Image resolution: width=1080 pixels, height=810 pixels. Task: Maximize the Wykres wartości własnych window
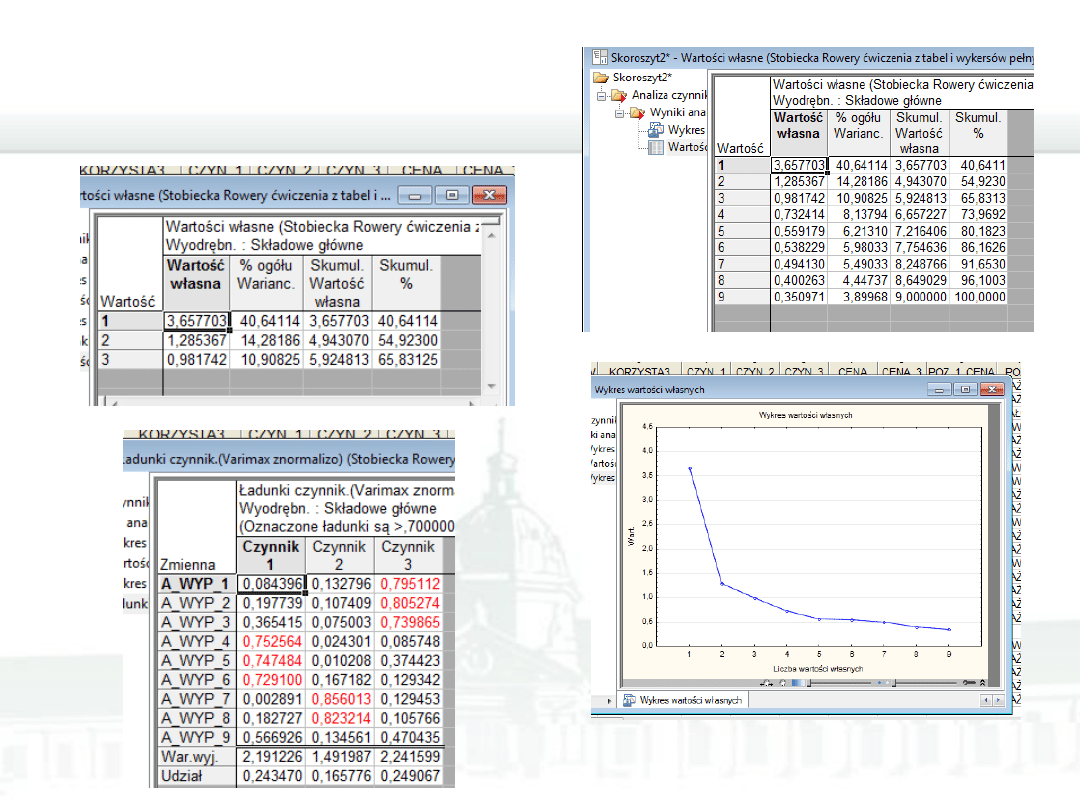(965, 389)
